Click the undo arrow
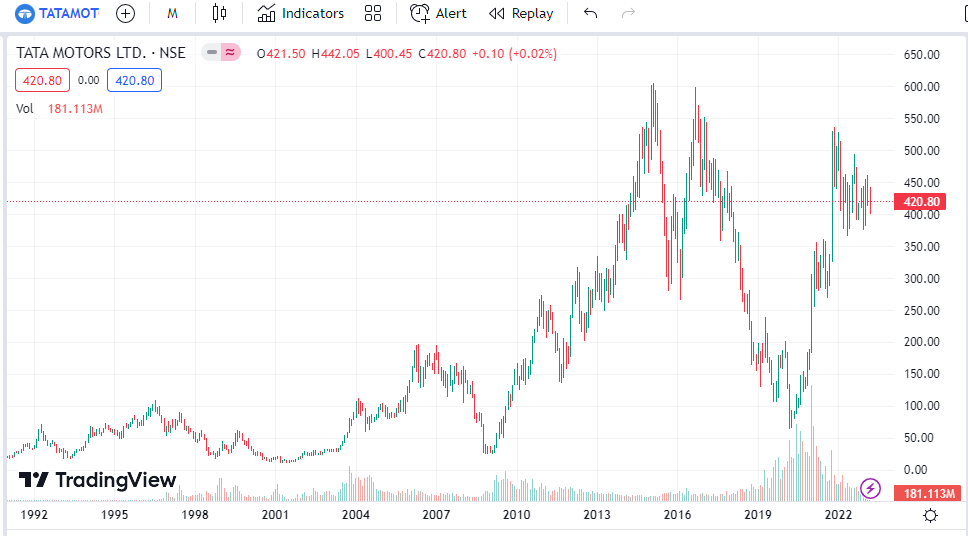The image size is (968, 536). (590, 13)
